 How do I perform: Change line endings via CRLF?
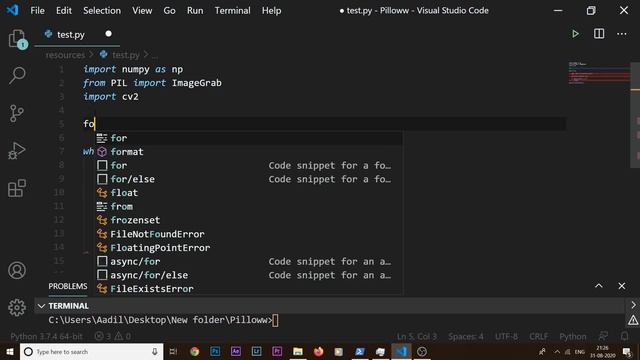tap(538, 336)
